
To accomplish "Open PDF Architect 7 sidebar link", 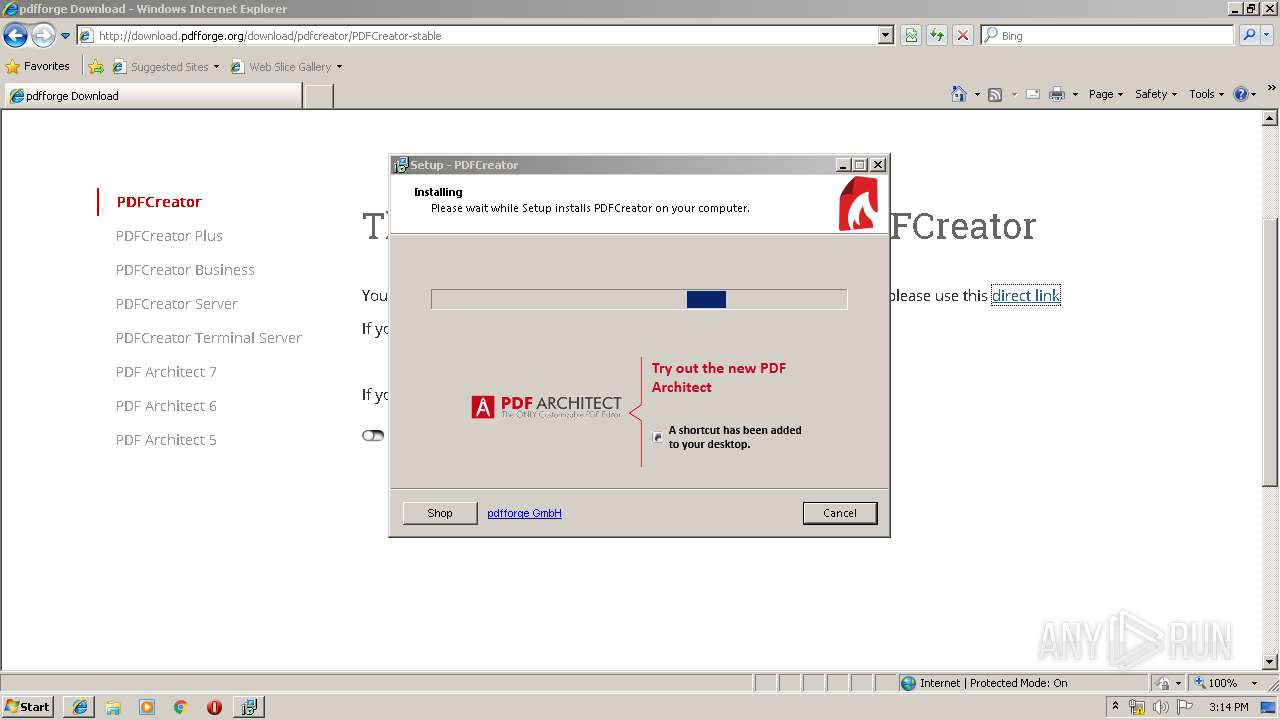I will tap(166, 372).
